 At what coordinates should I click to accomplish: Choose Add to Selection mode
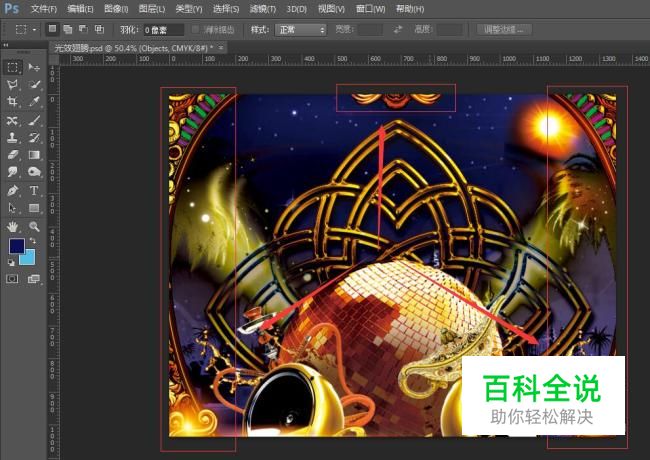(x=68, y=29)
